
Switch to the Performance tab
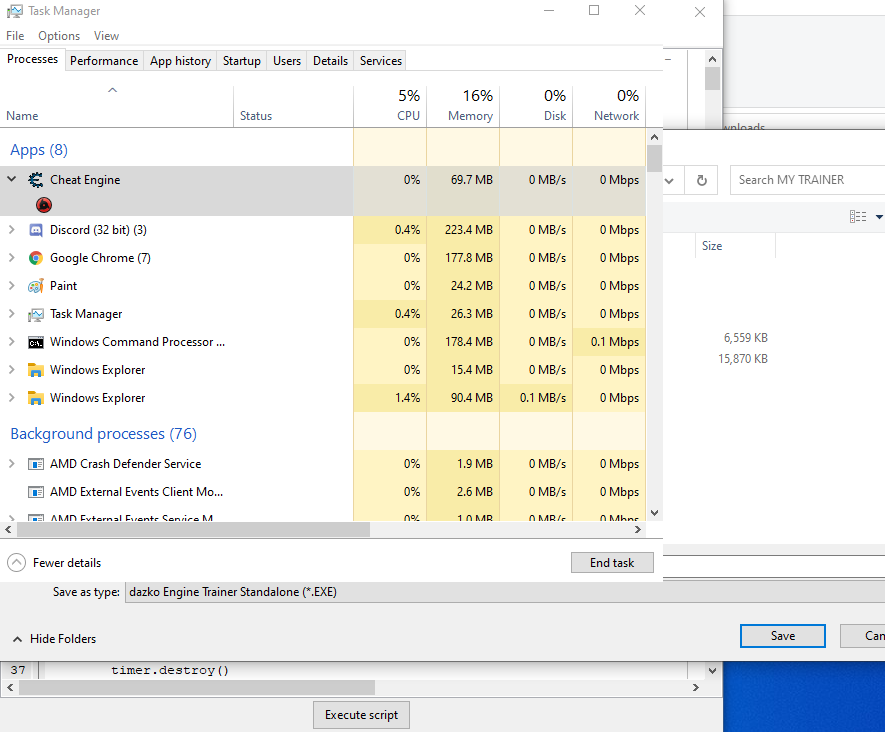coord(104,61)
